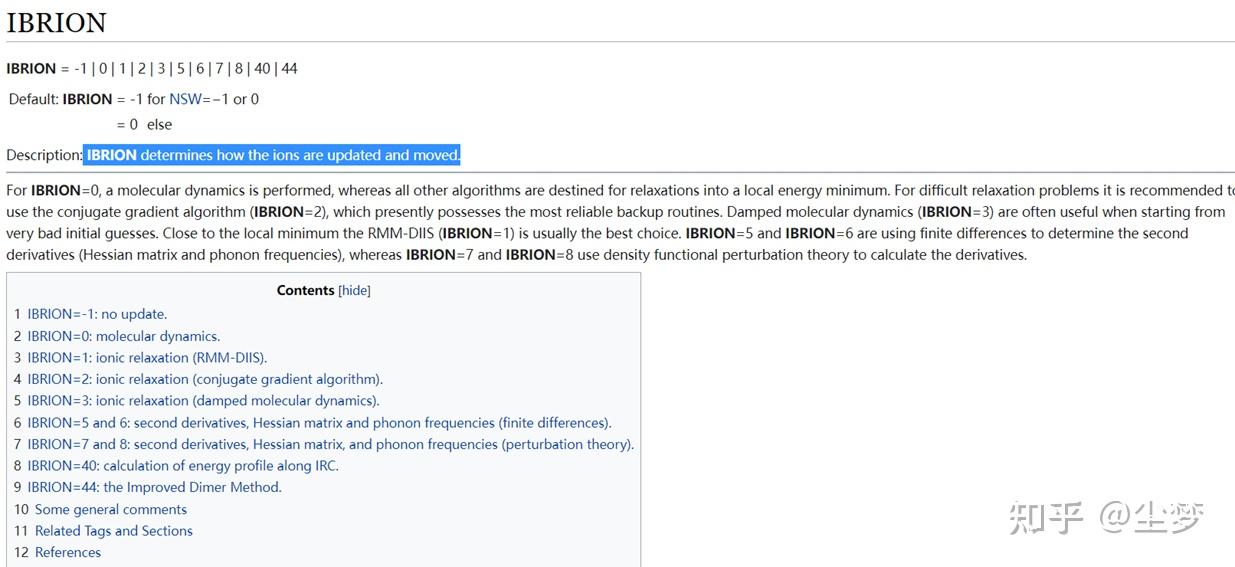Jump to IBRION=1 ionic relaxation (RMM-DIIS)

147,357
